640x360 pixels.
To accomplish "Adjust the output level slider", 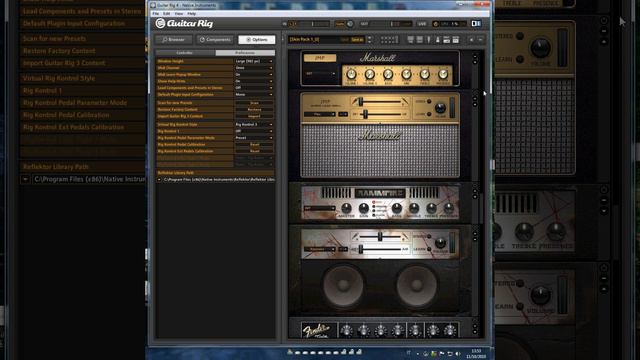I will pos(392,24).
